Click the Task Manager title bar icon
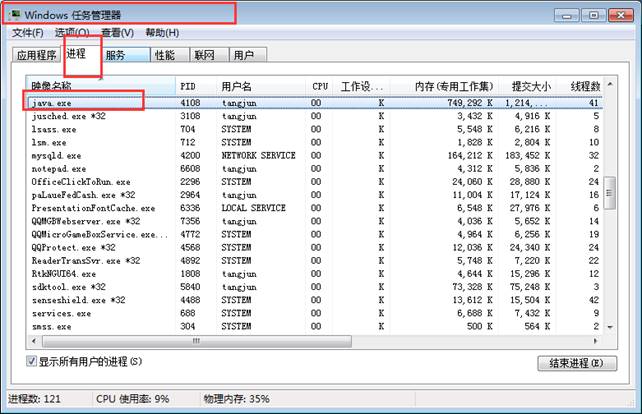The height and width of the screenshot is (414, 642). point(15,15)
